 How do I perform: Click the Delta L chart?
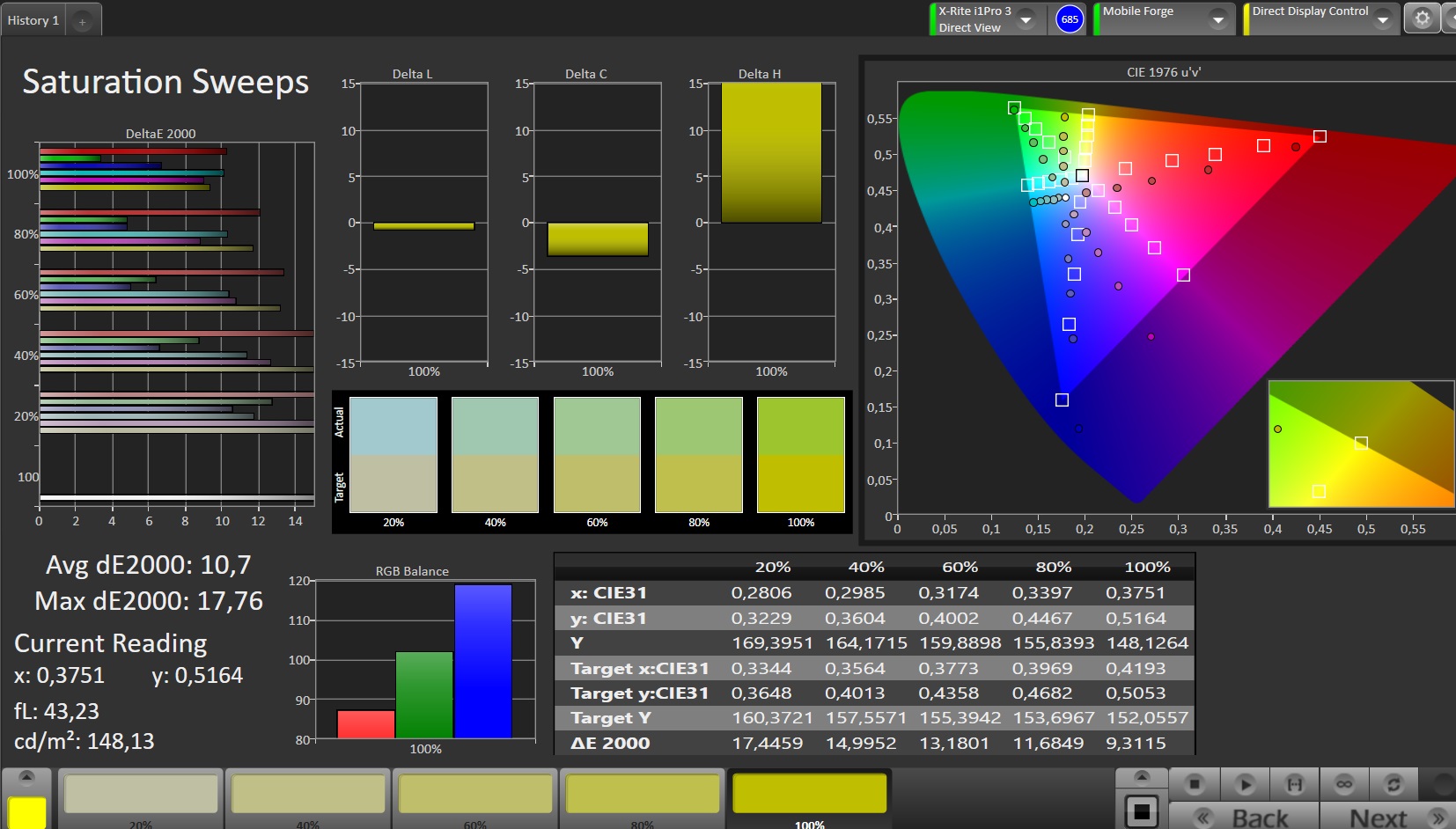423,222
